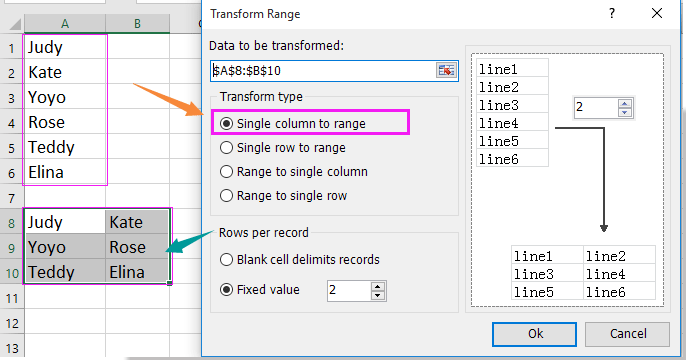Viewport: 686px width, 360px height.
Task: Select column B header
Action: pyautogui.click(x=137, y=24)
